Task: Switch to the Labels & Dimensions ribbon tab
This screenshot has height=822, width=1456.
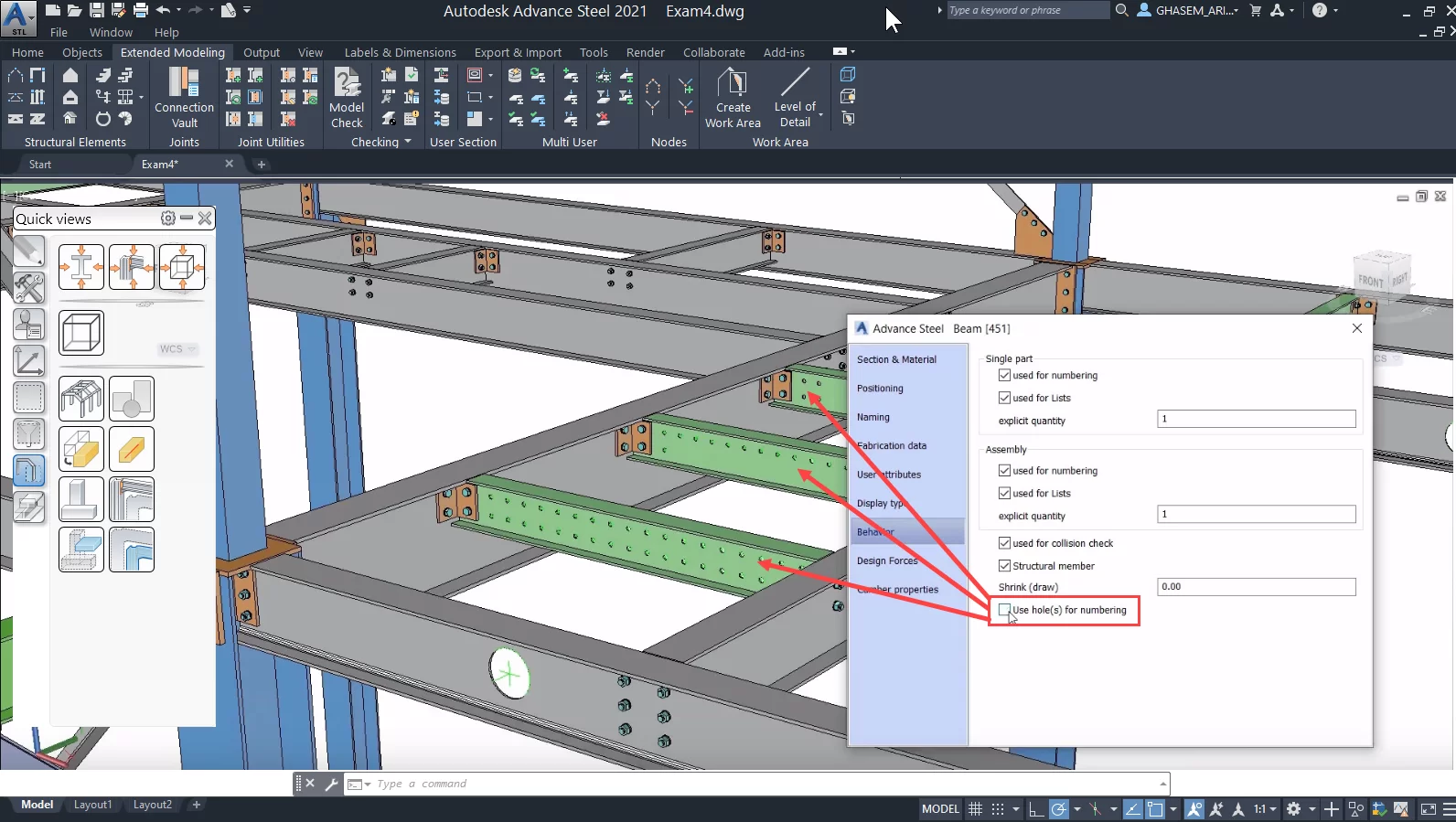Action: click(400, 52)
